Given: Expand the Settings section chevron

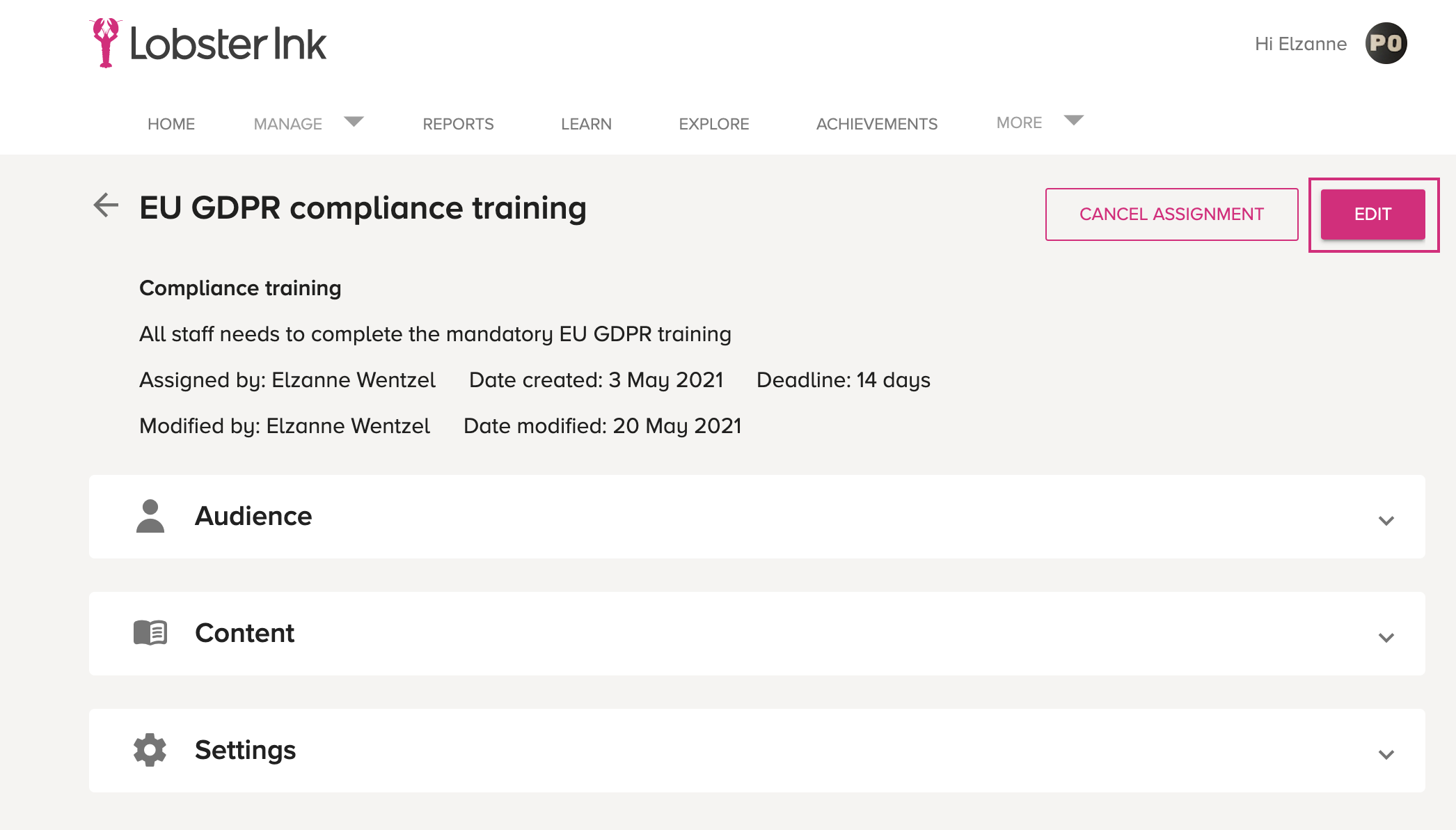Looking at the screenshot, I should pyautogui.click(x=1386, y=754).
